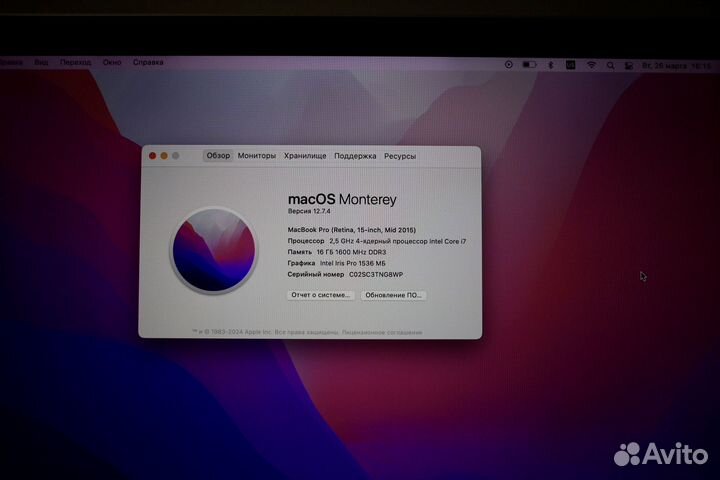Open the Хранилище tab
720x480 pixels.
pos(305,156)
